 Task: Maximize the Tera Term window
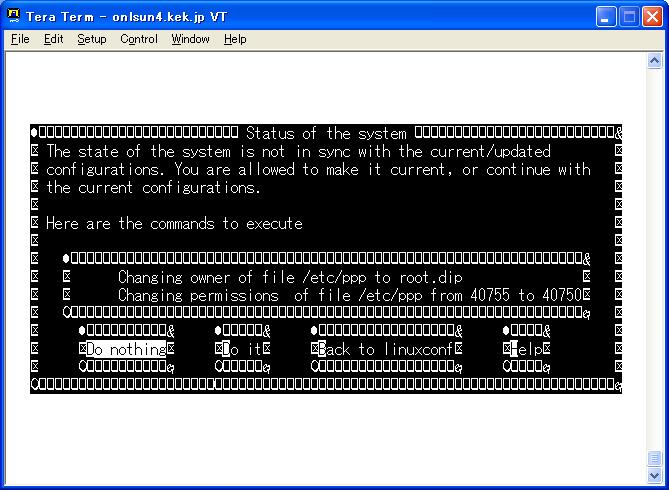(629, 17)
